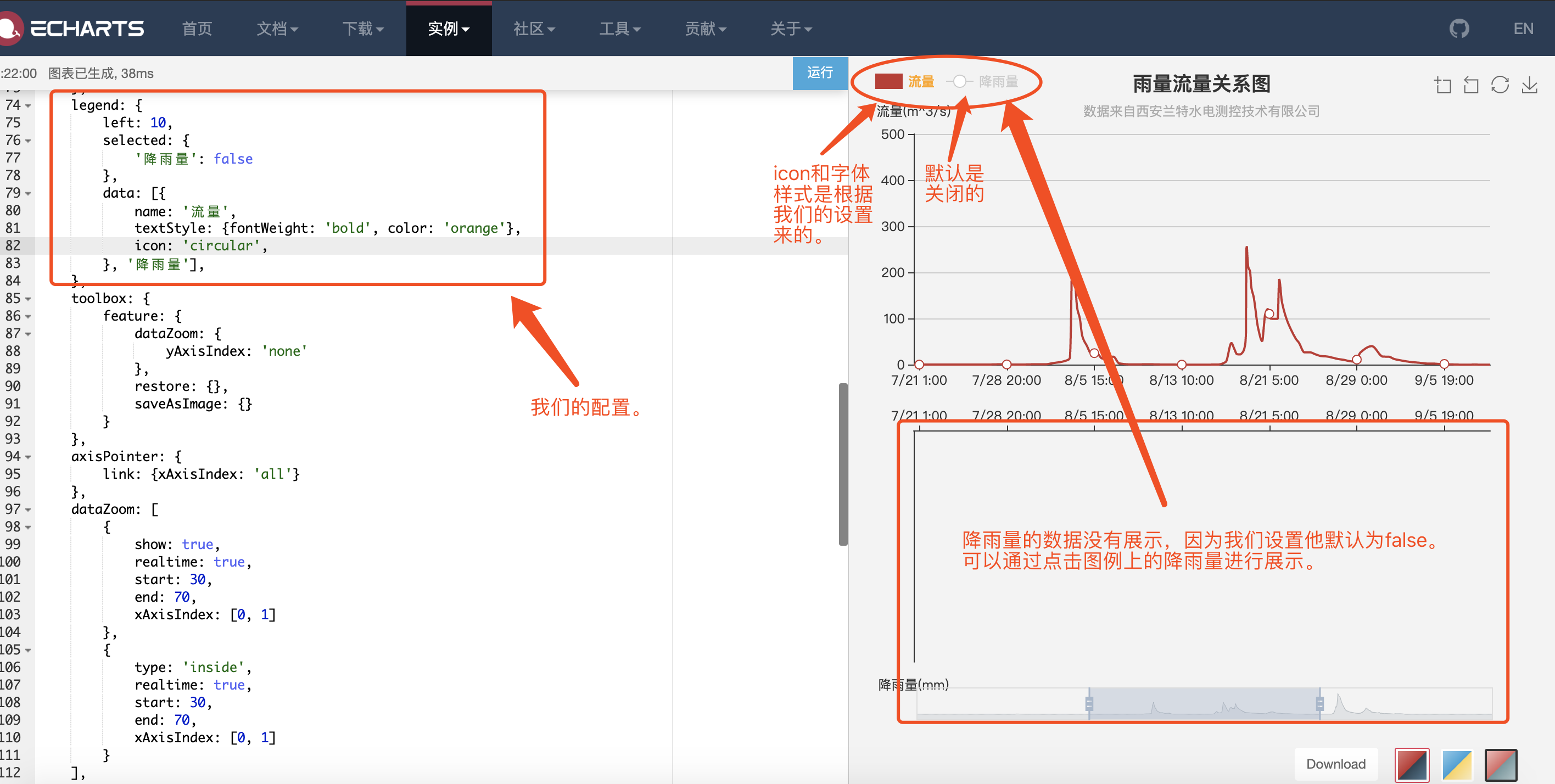This screenshot has width=1555, height=784.
Task: Toggle the 降雨量 legend item on
Action: tap(982, 81)
